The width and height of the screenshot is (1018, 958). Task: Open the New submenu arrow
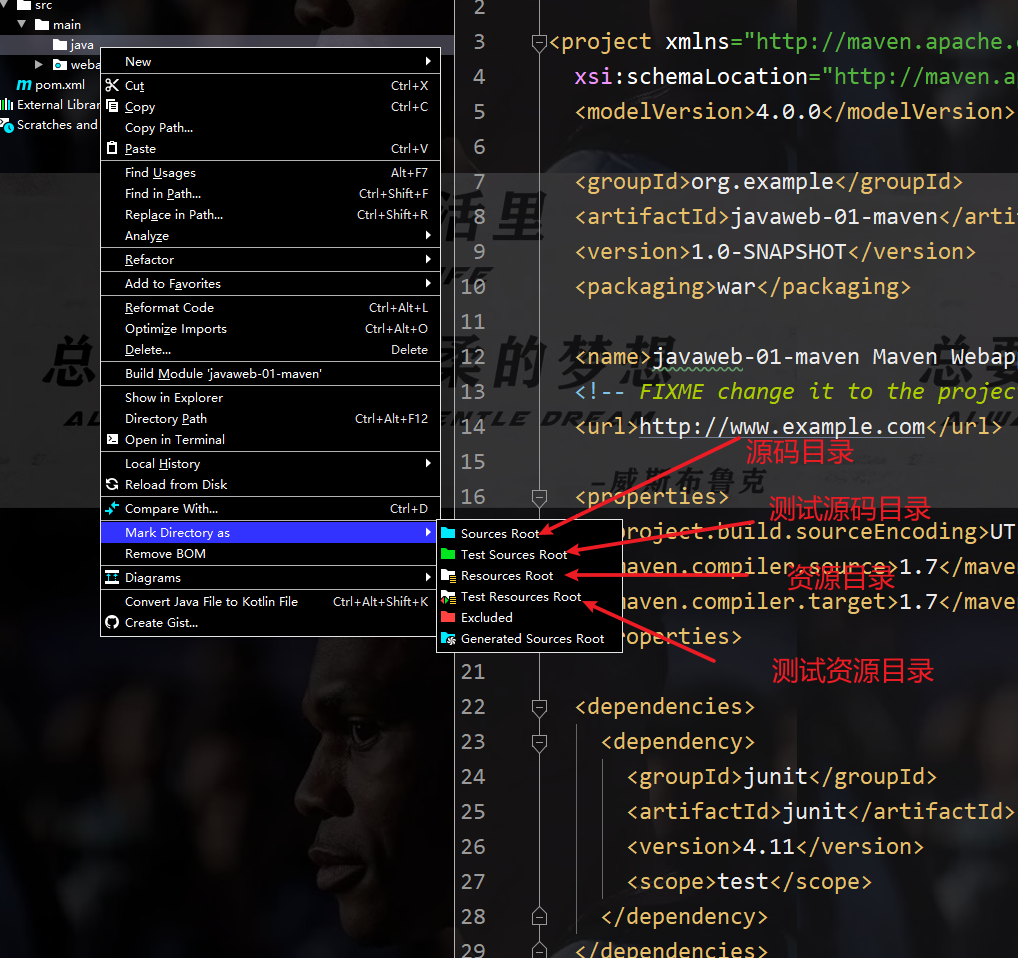(x=428, y=61)
